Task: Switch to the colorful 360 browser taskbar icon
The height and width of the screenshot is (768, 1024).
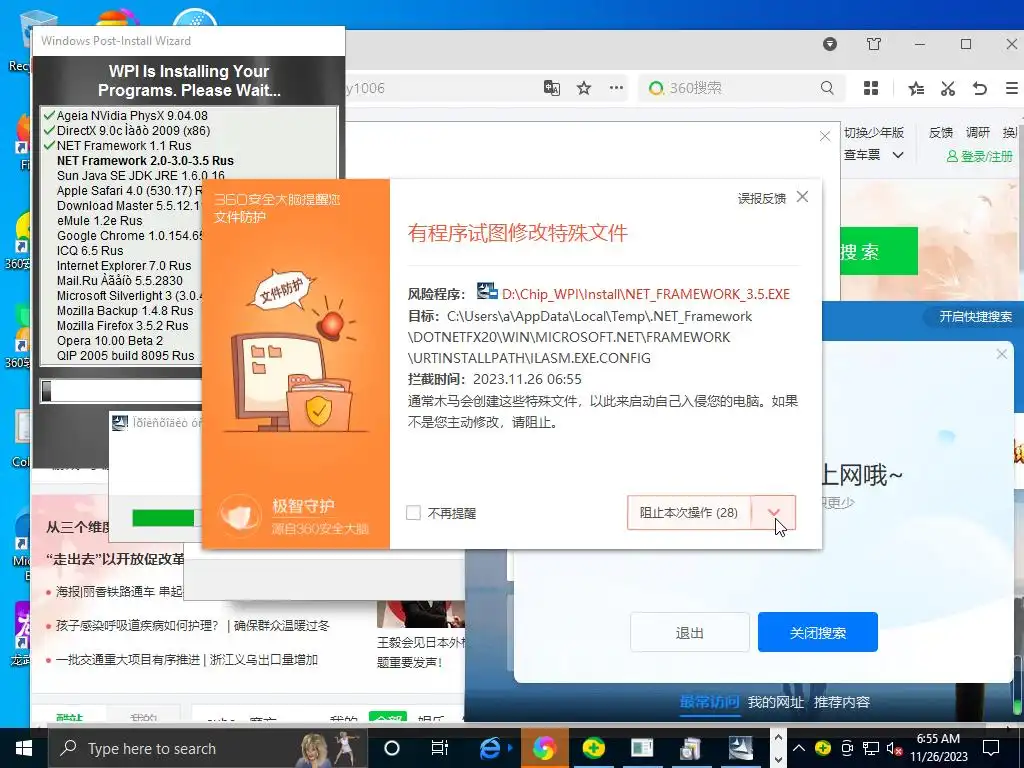Action: tap(544, 748)
